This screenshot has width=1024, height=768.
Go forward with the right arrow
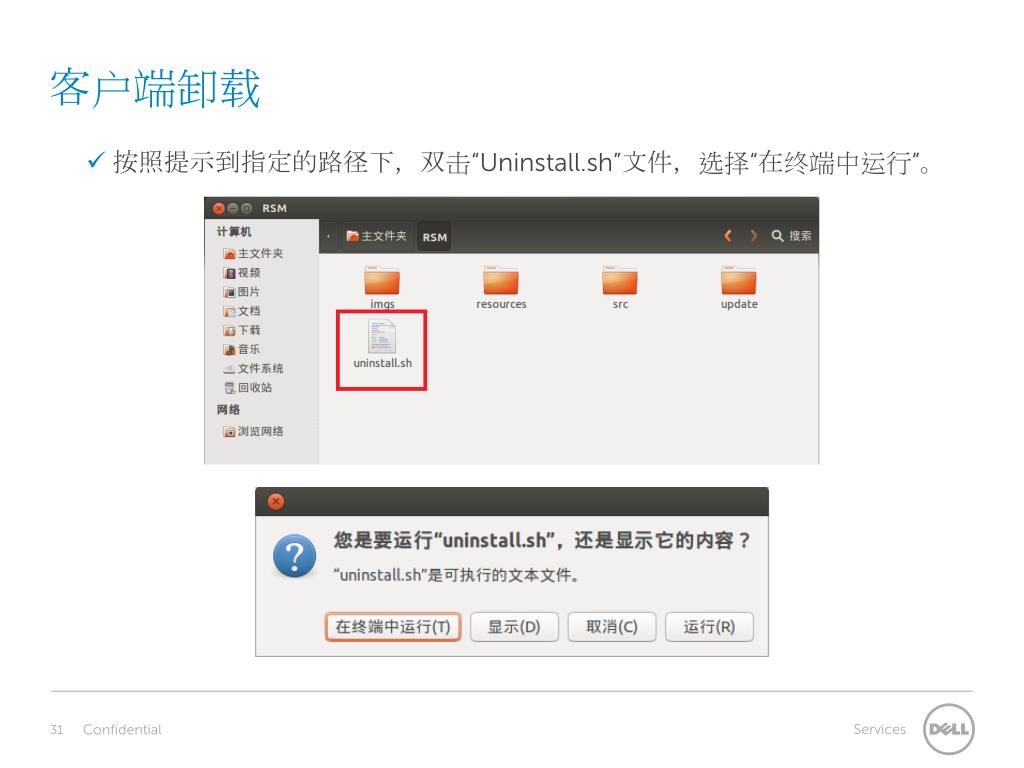[754, 236]
